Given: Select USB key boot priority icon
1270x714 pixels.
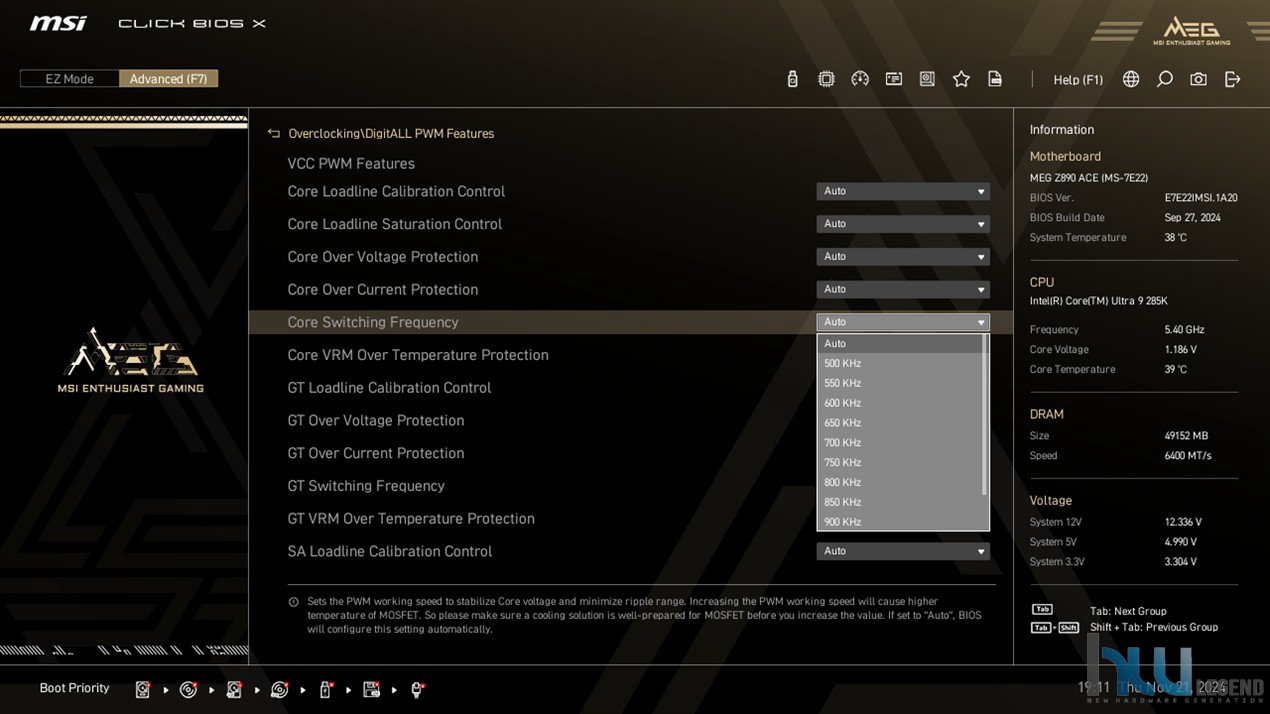Looking at the screenshot, I should tap(326, 689).
